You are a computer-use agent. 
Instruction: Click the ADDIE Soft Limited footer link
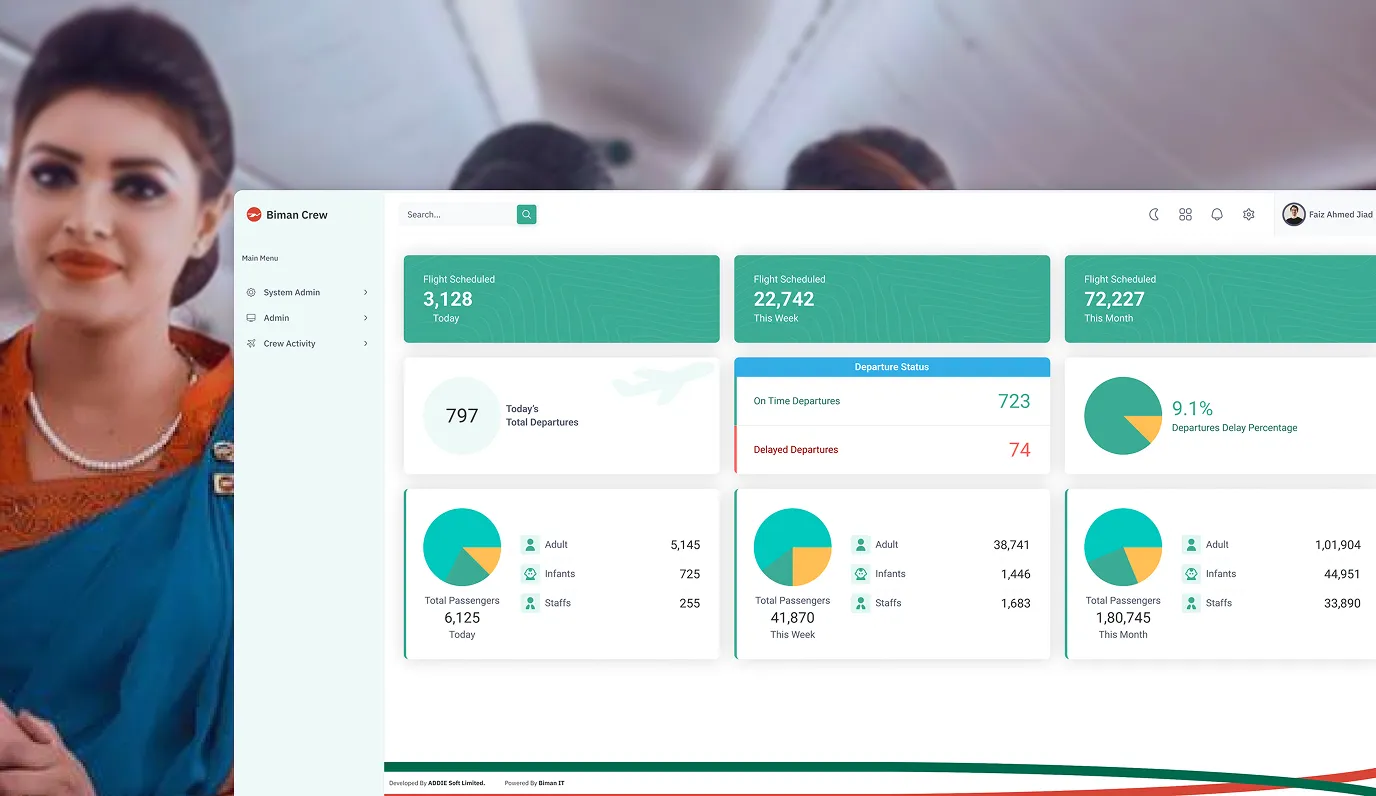[456, 783]
